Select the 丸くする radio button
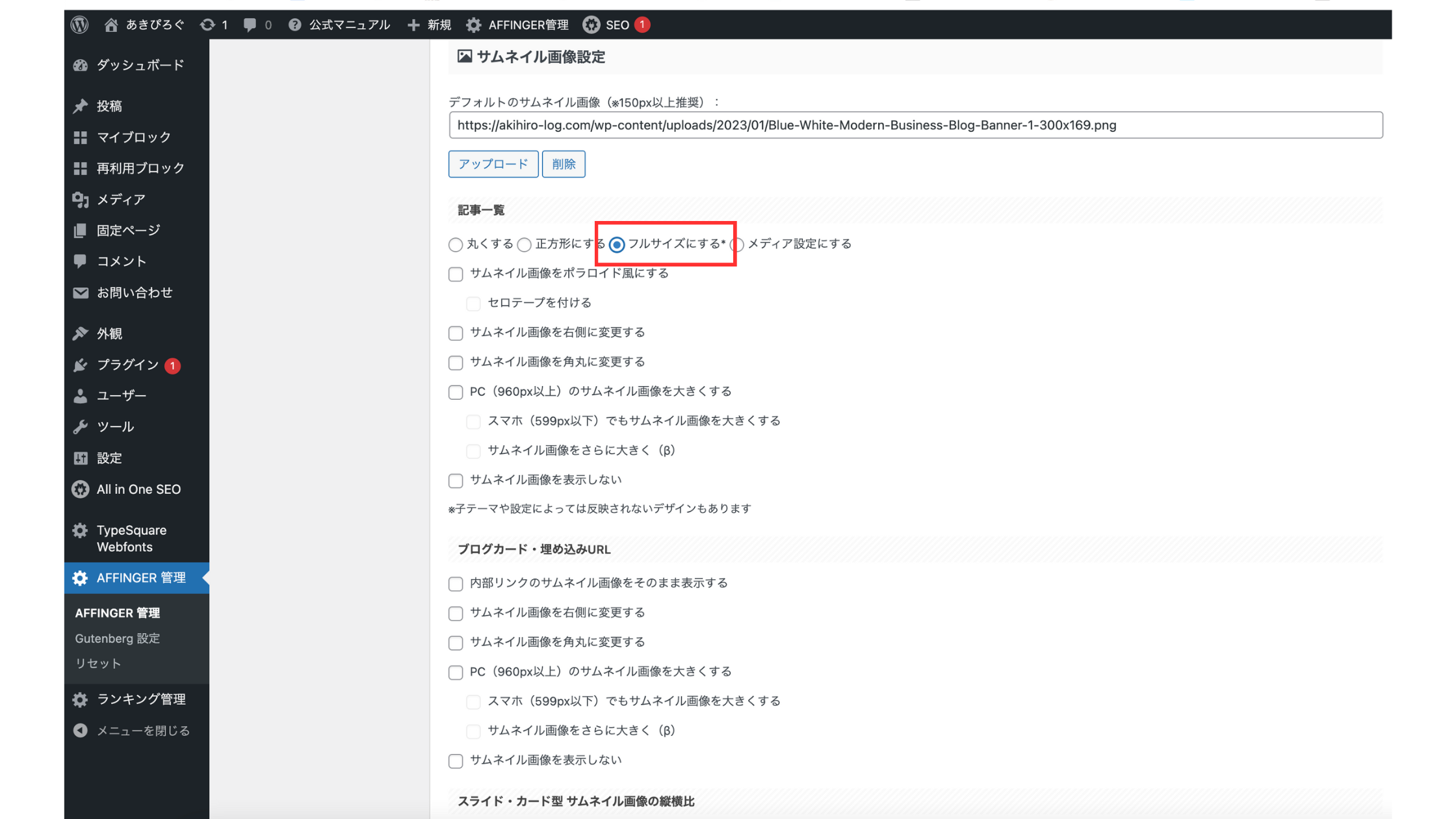1456x819 pixels. pos(456,244)
